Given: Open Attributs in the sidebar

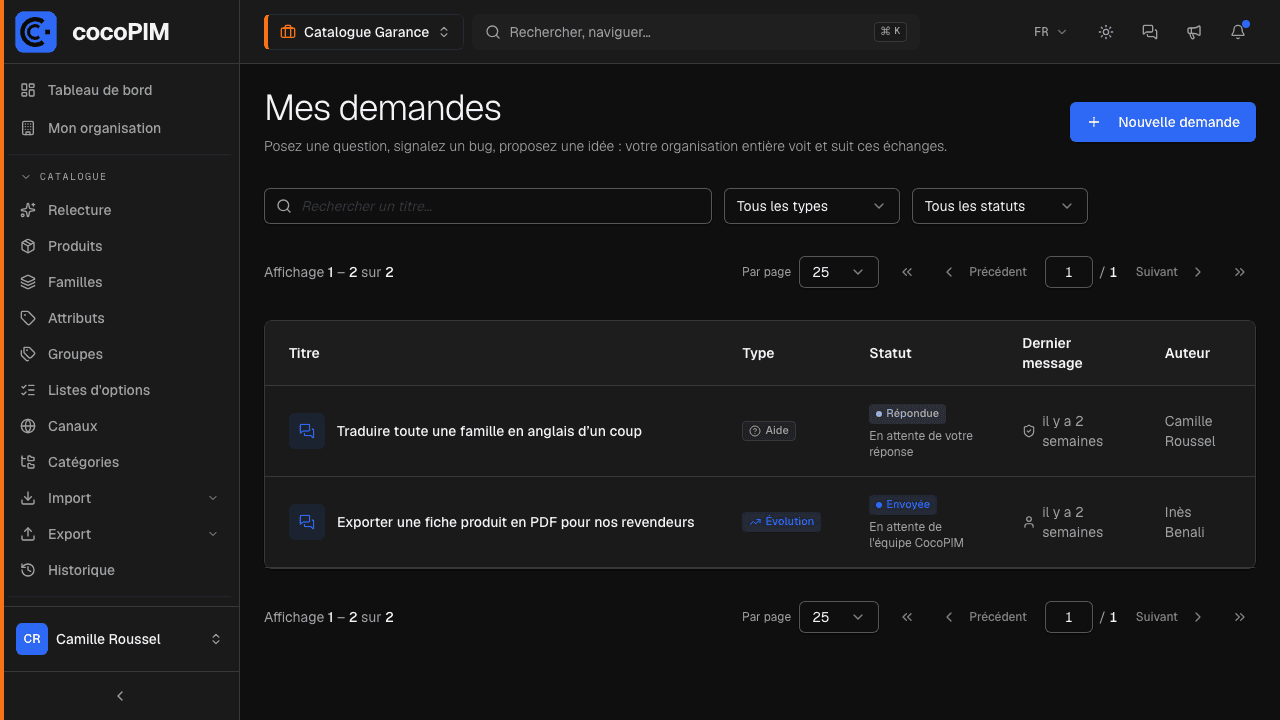Looking at the screenshot, I should point(120,318).
